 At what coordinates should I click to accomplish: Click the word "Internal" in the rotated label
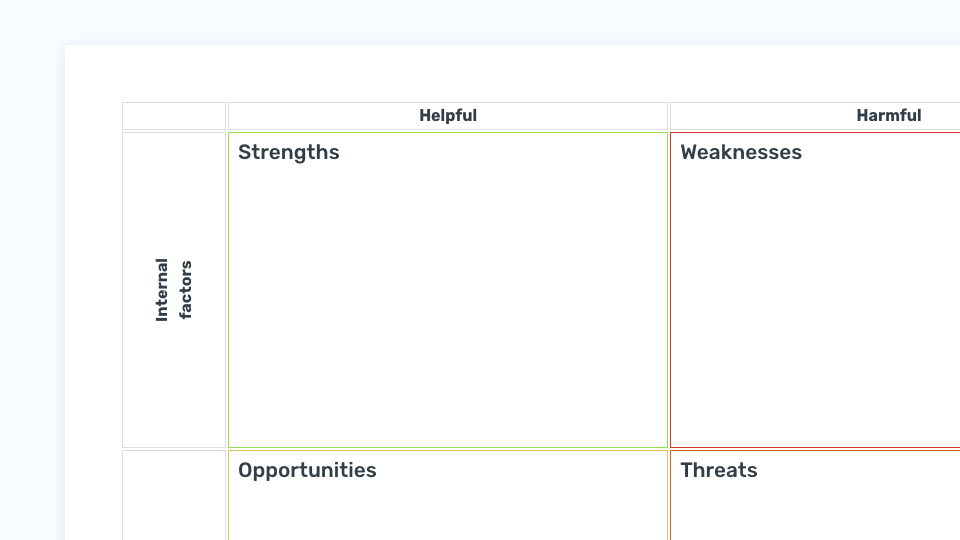(162, 290)
